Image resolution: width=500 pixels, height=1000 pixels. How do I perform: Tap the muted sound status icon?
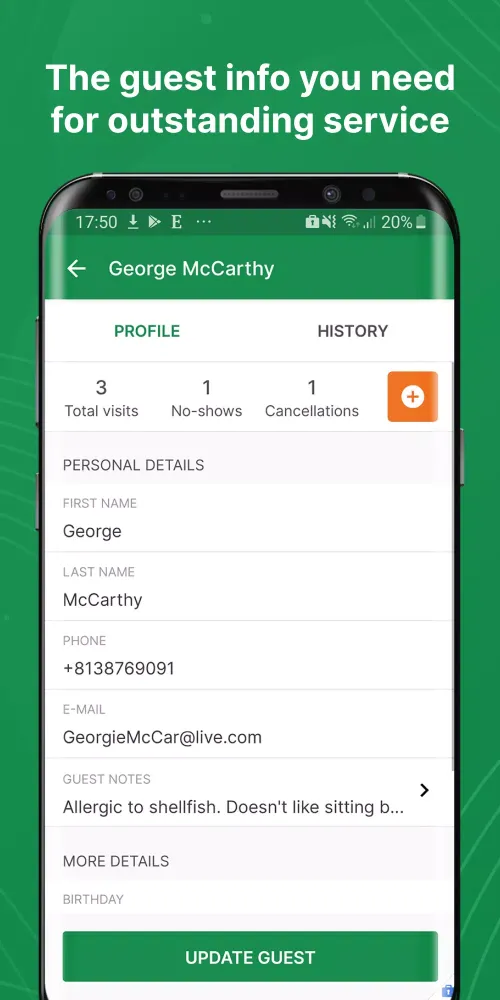coord(329,222)
